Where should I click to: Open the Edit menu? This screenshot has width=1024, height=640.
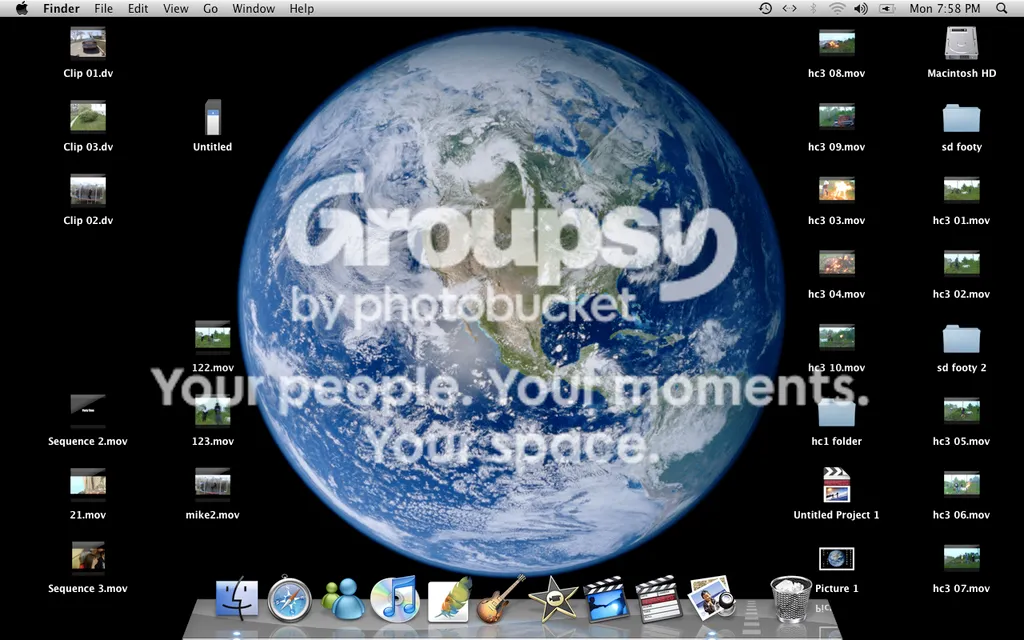point(138,8)
